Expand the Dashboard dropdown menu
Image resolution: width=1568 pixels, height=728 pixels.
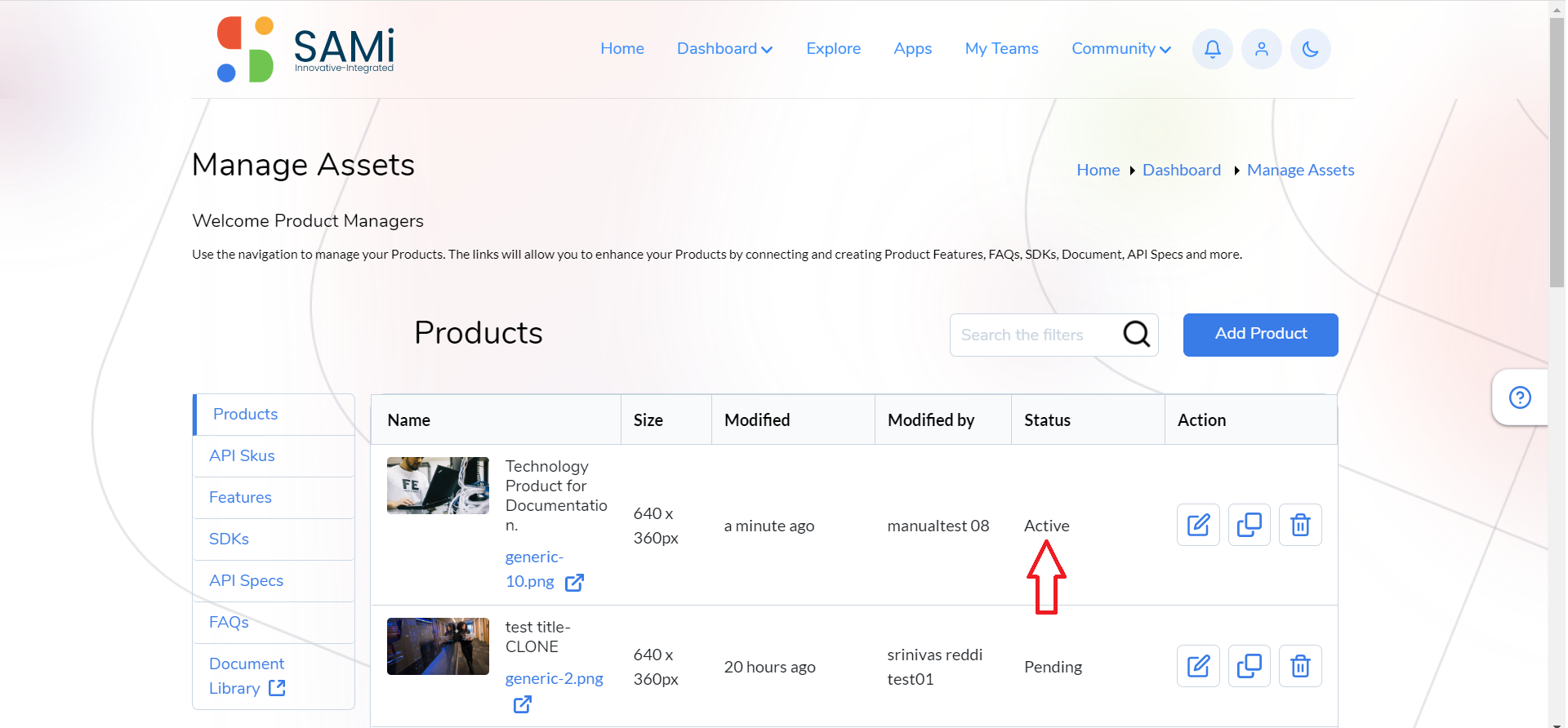724,49
